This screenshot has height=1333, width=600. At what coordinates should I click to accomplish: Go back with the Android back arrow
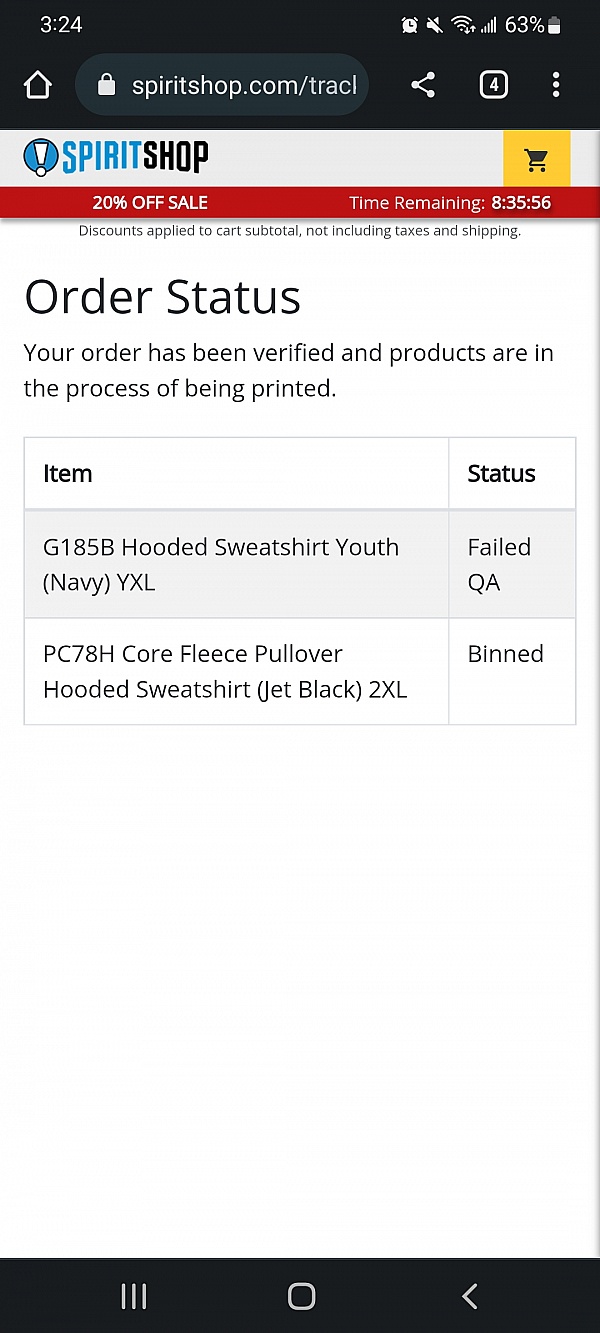tap(469, 1296)
